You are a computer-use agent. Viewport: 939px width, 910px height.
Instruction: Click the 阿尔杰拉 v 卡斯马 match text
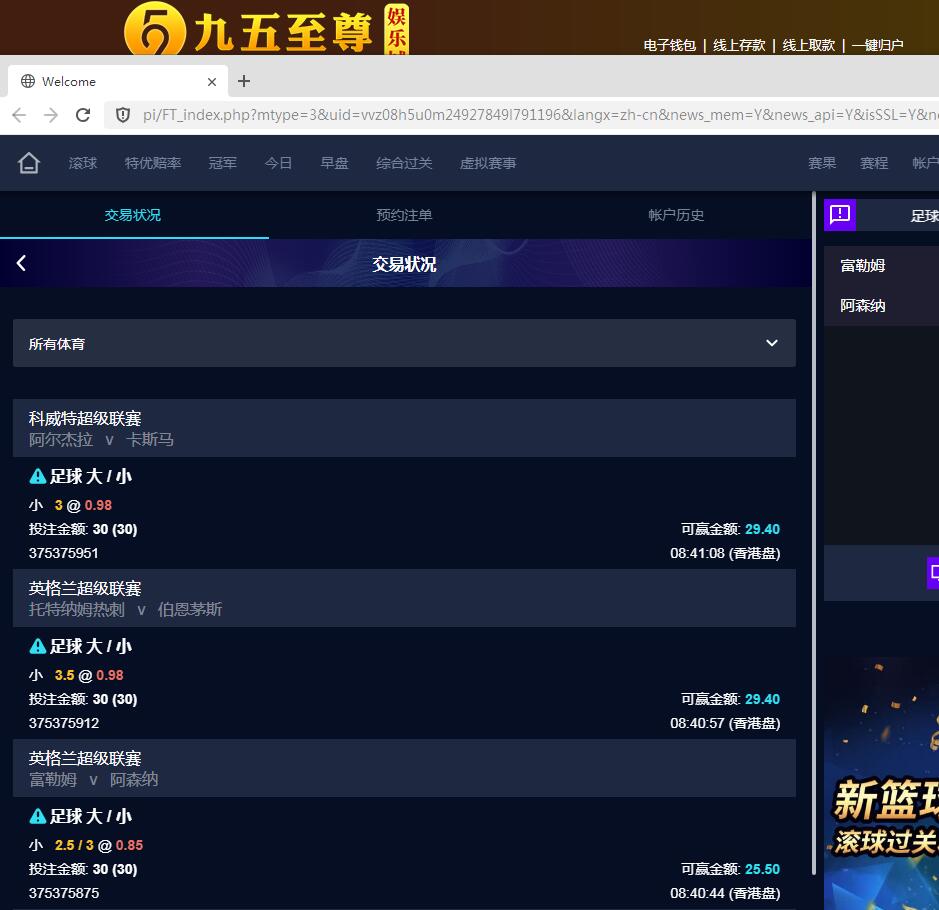coord(101,439)
